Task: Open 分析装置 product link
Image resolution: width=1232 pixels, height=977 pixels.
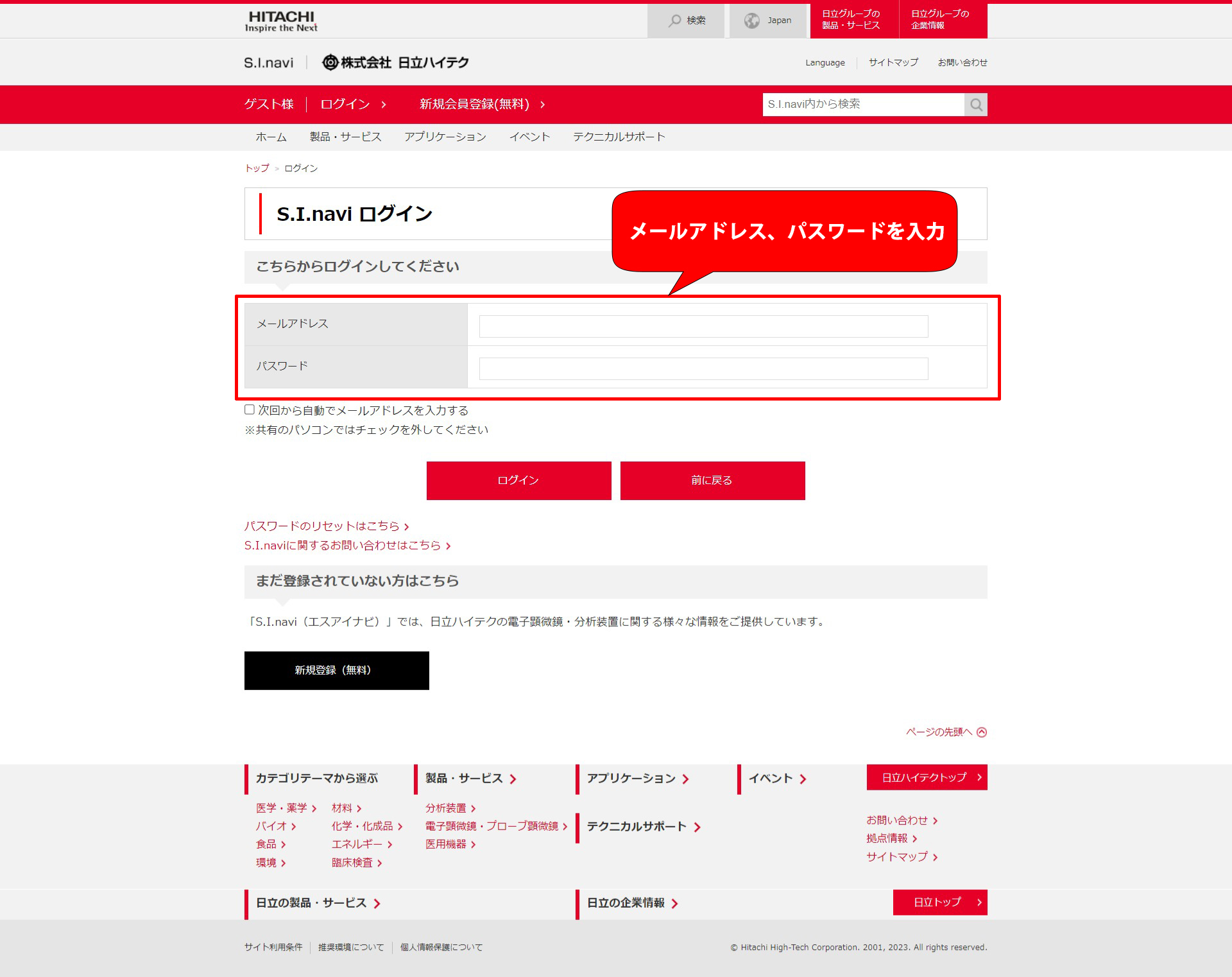Action: [x=450, y=808]
